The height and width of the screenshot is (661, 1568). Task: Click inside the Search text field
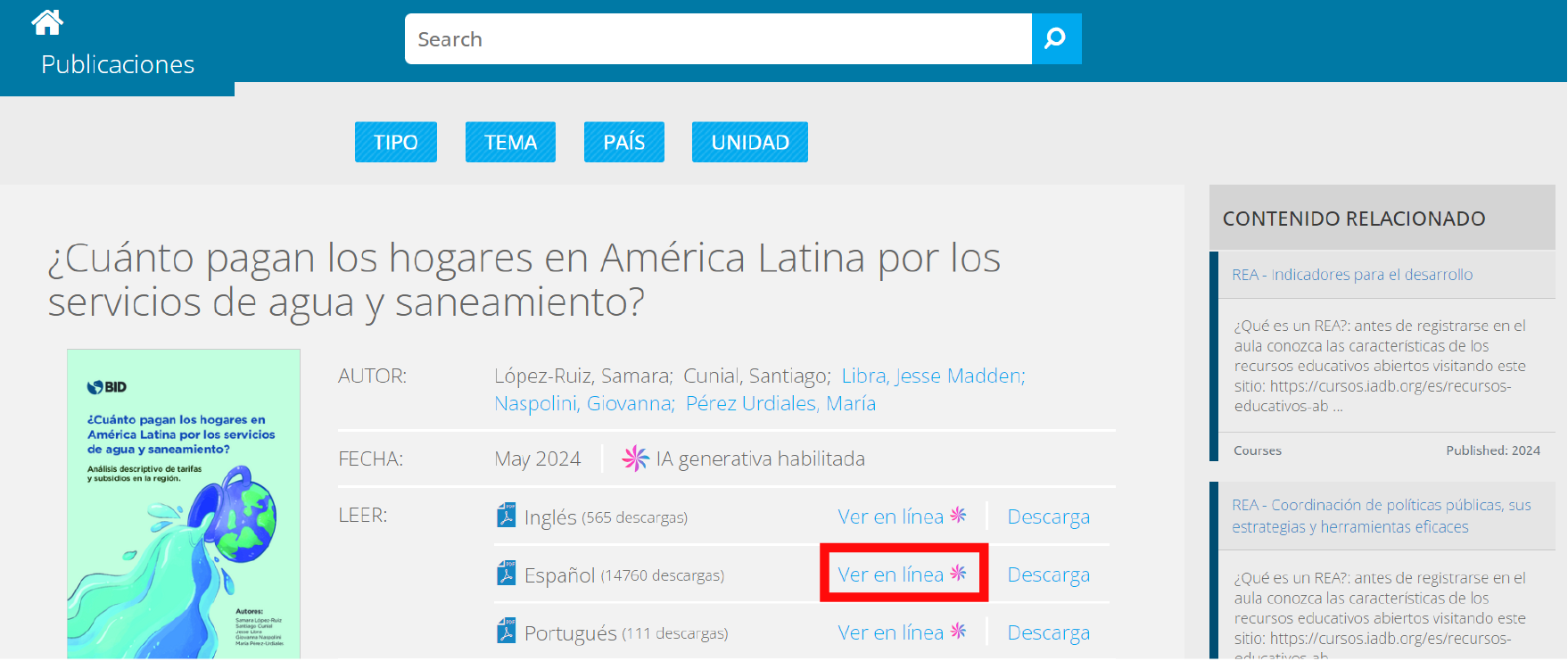[718, 39]
